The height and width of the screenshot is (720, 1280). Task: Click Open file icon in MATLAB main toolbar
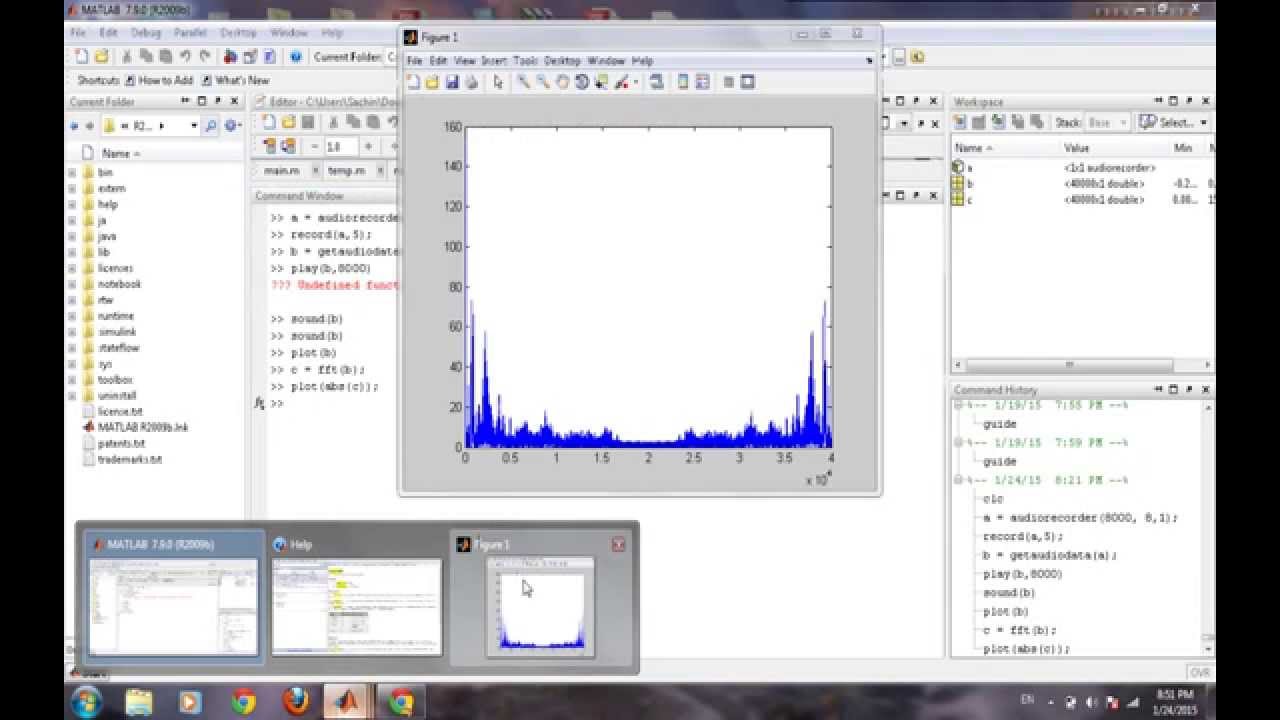[x=101, y=57]
